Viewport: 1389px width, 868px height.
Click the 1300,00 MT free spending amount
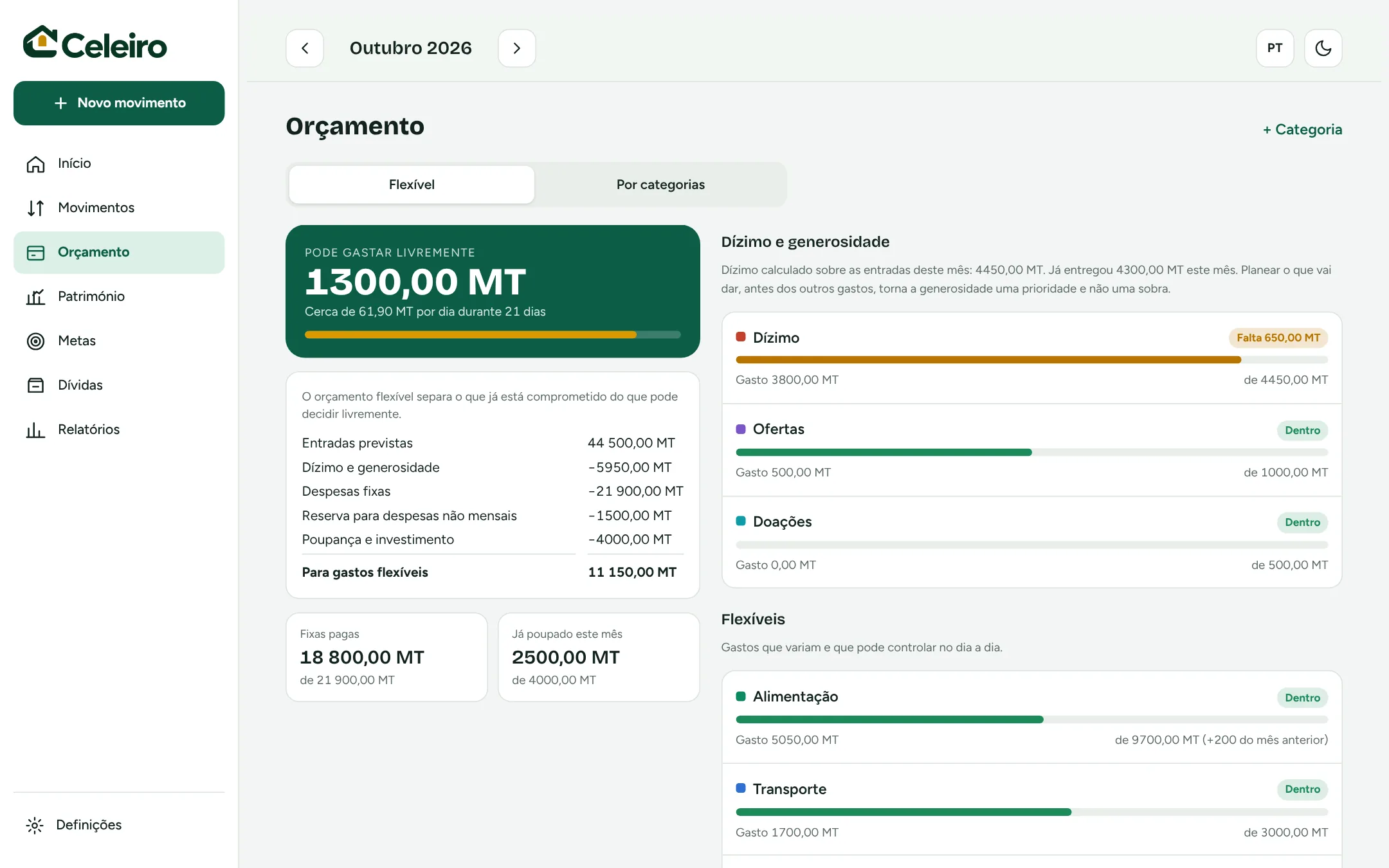[x=415, y=282]
